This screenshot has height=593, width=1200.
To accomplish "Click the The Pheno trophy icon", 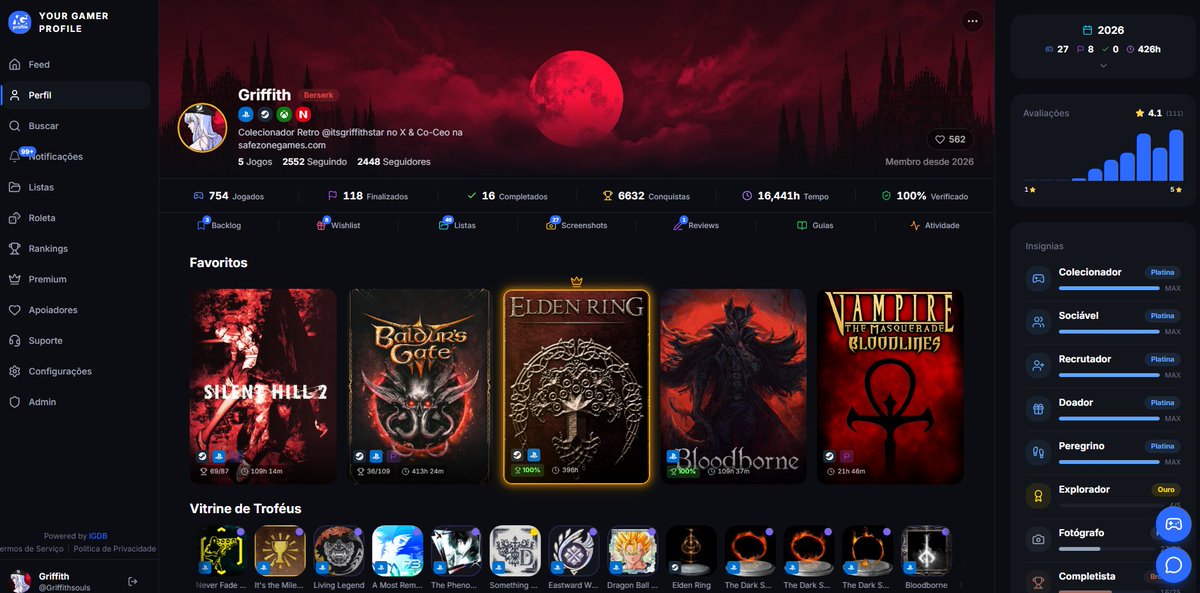I will point(457,550).
